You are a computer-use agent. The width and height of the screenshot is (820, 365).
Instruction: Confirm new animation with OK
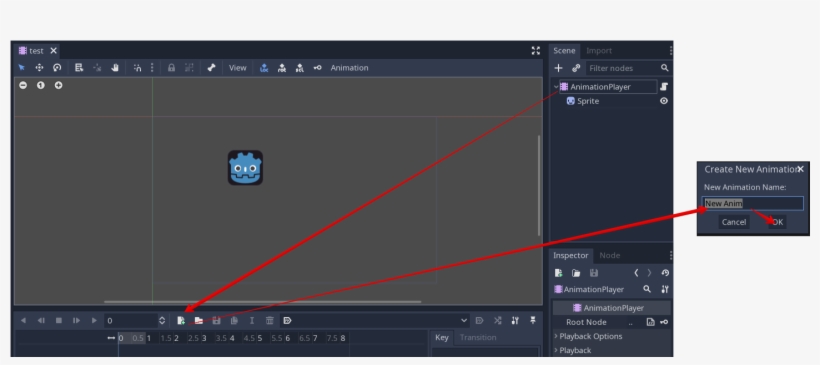pyautogui.click(x=777, y=222)
